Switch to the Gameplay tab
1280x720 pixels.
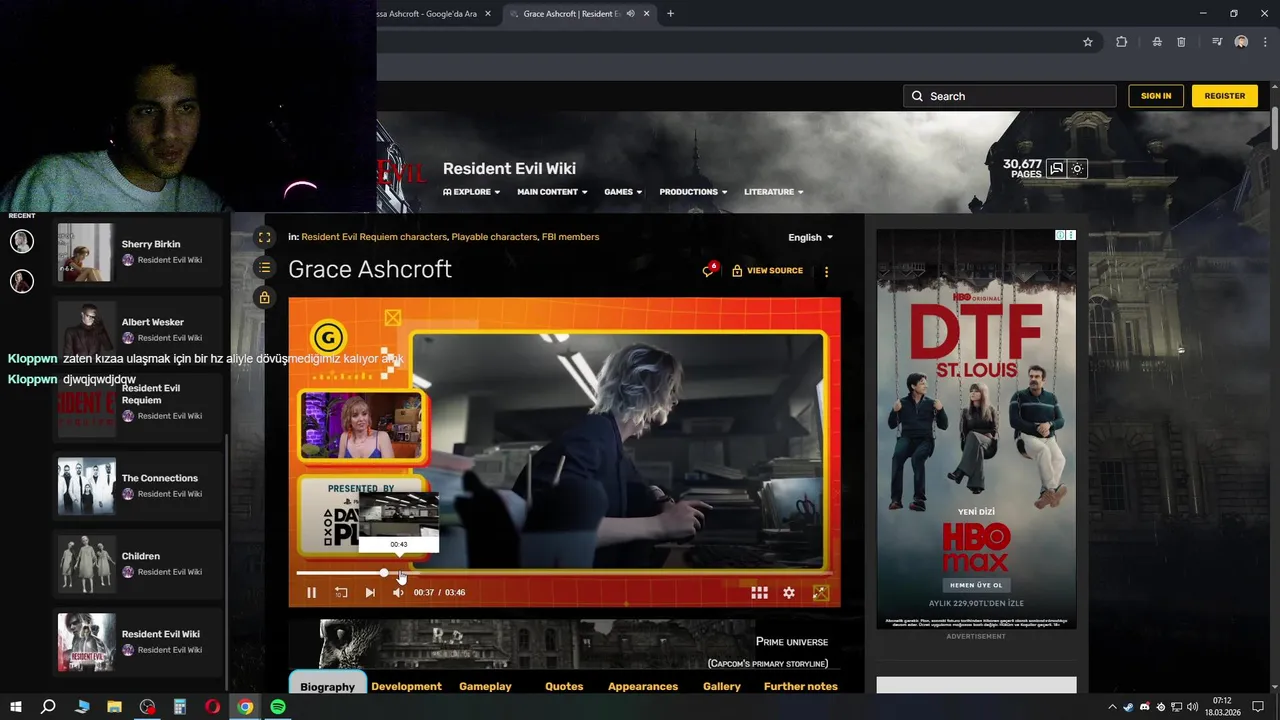coord(485,686)
